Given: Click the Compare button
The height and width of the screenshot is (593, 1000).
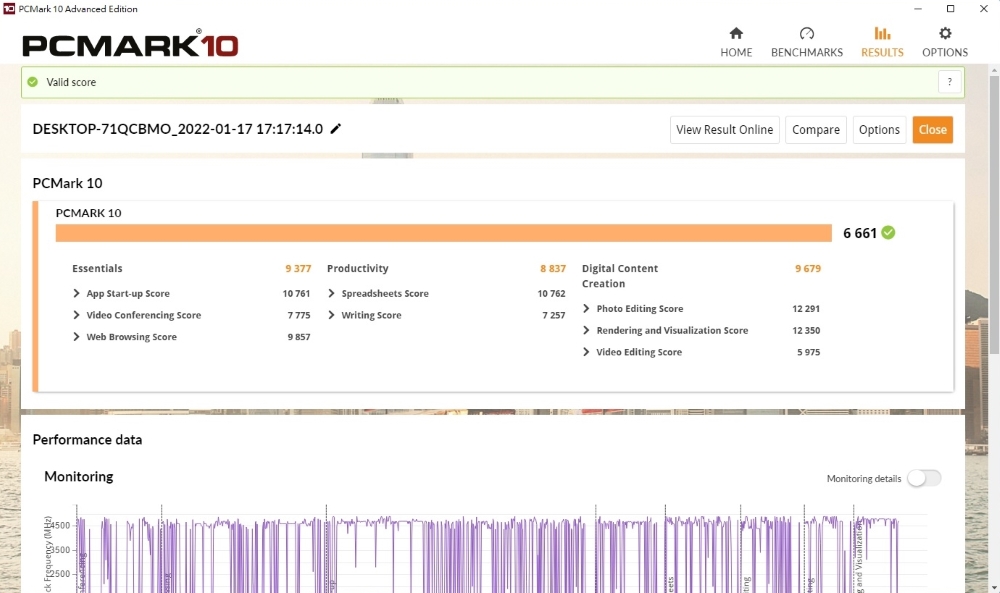Looking at the screenshot, I should tap(815, 130).
